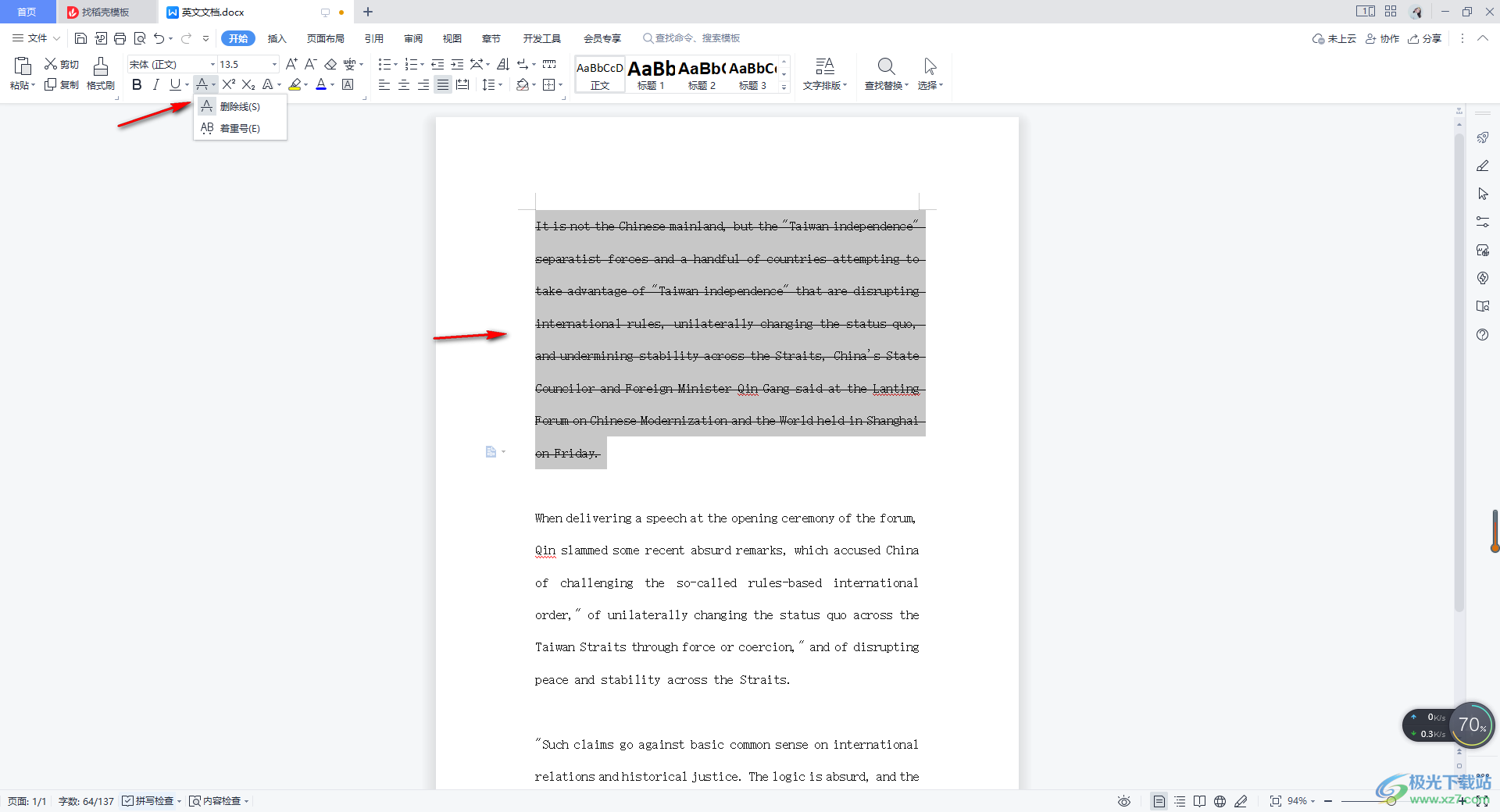Open the 文件 menu

36,38
